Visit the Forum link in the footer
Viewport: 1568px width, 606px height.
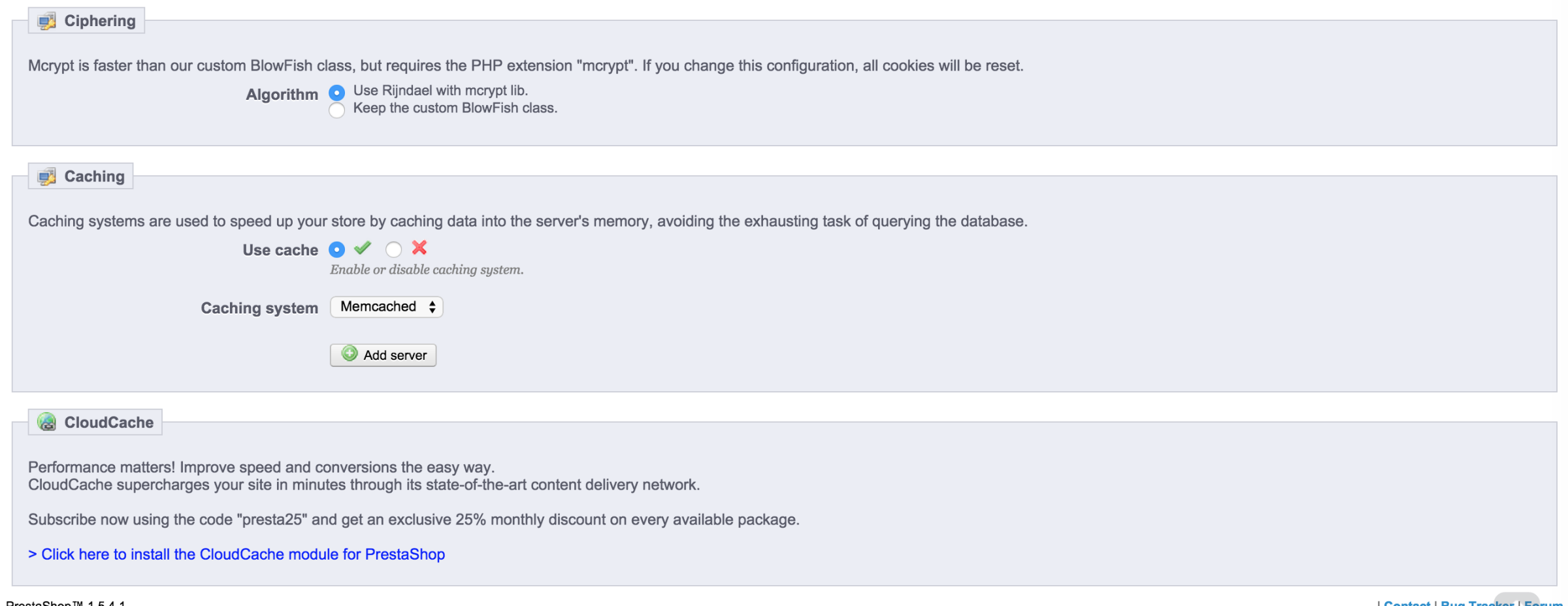(1543, 603)
